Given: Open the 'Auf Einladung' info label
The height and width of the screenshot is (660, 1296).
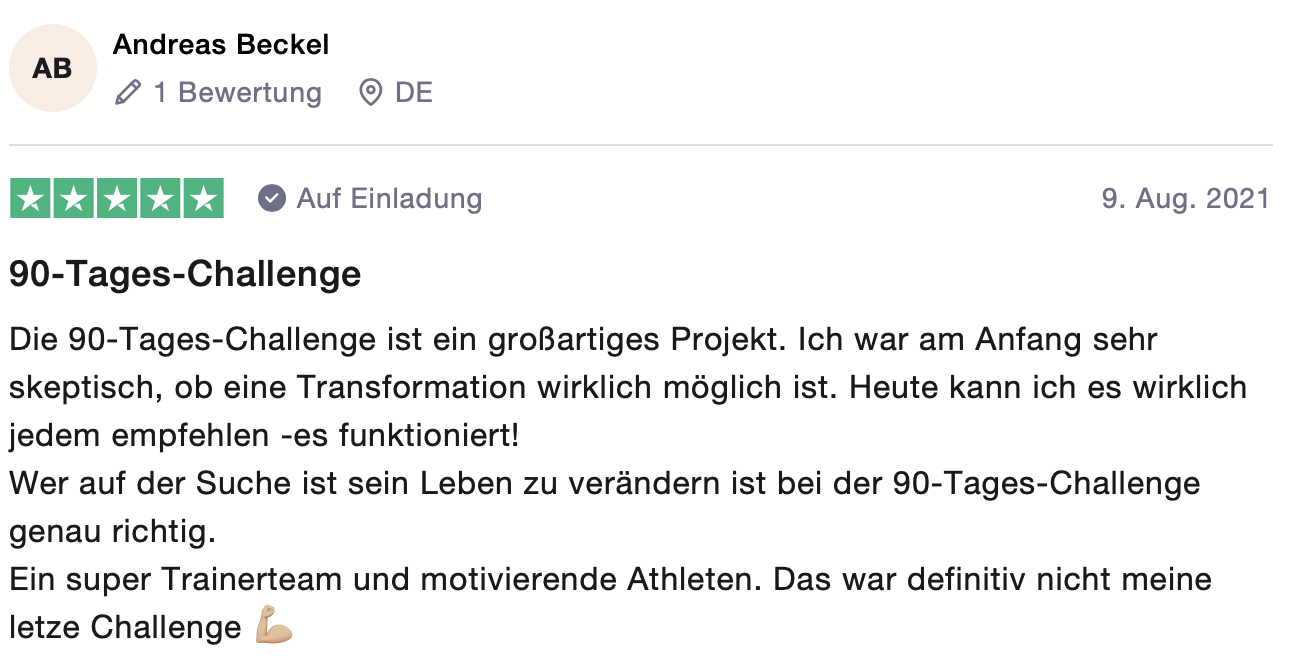Looking at the screenshot, I should [x=390, y=198].
